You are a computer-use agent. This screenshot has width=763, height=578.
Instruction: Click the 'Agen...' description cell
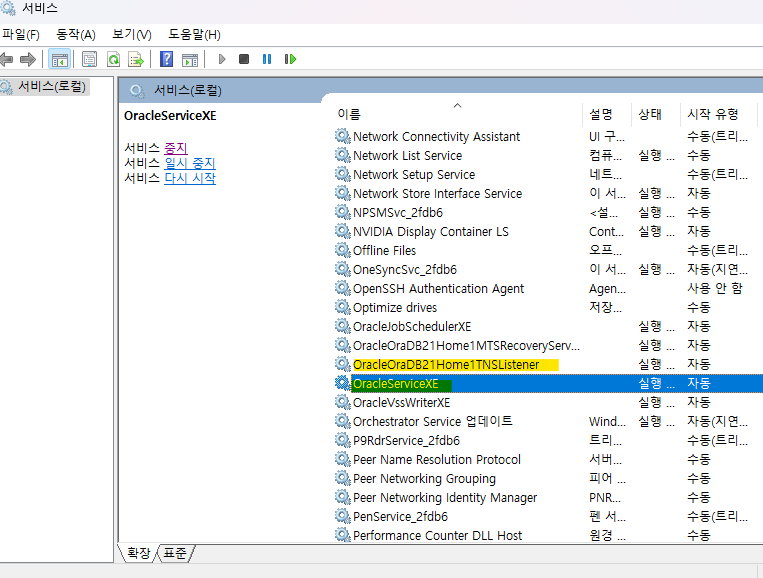coord(607,289)
